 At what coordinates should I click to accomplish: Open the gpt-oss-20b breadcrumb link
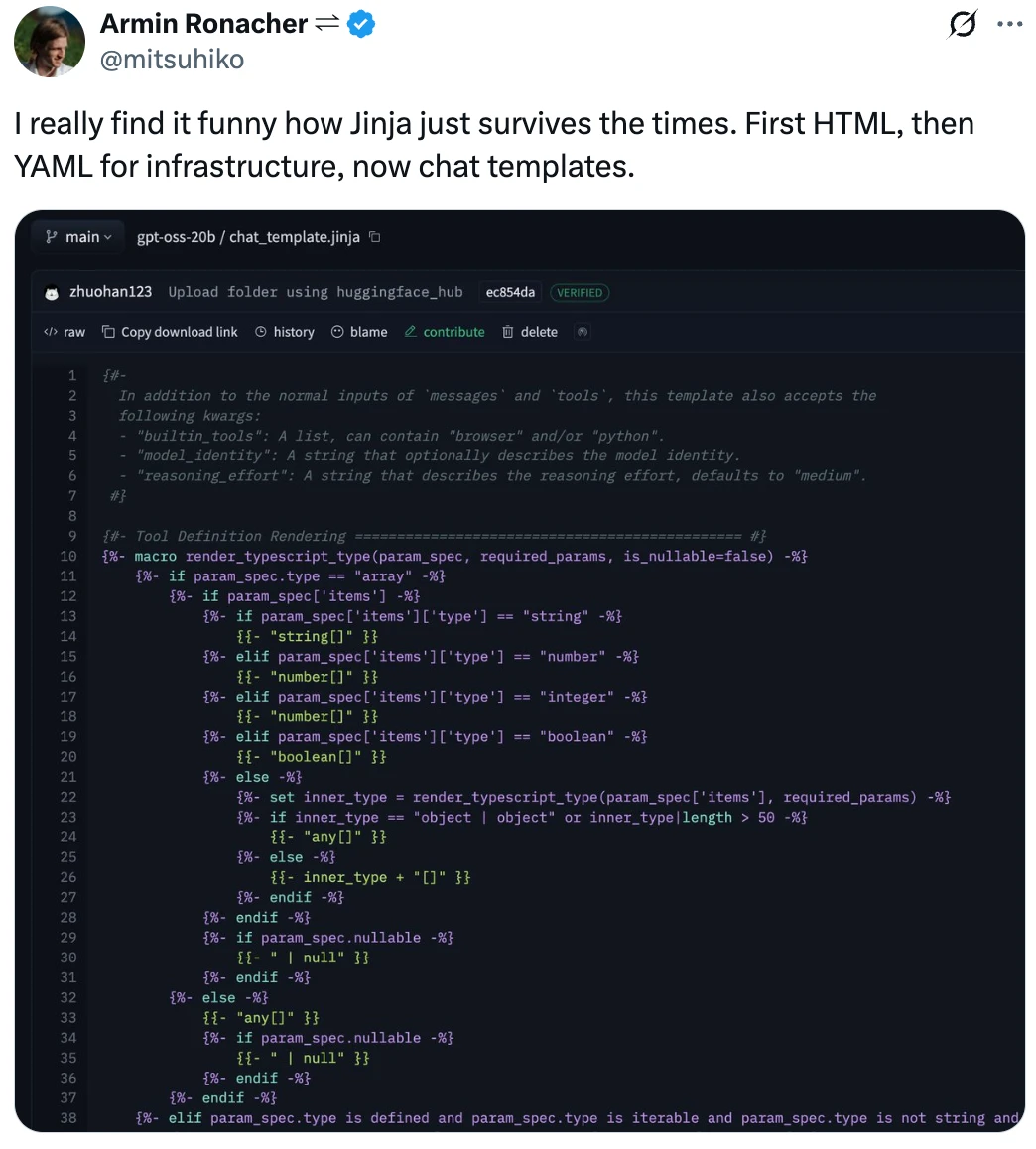point(176,237)
